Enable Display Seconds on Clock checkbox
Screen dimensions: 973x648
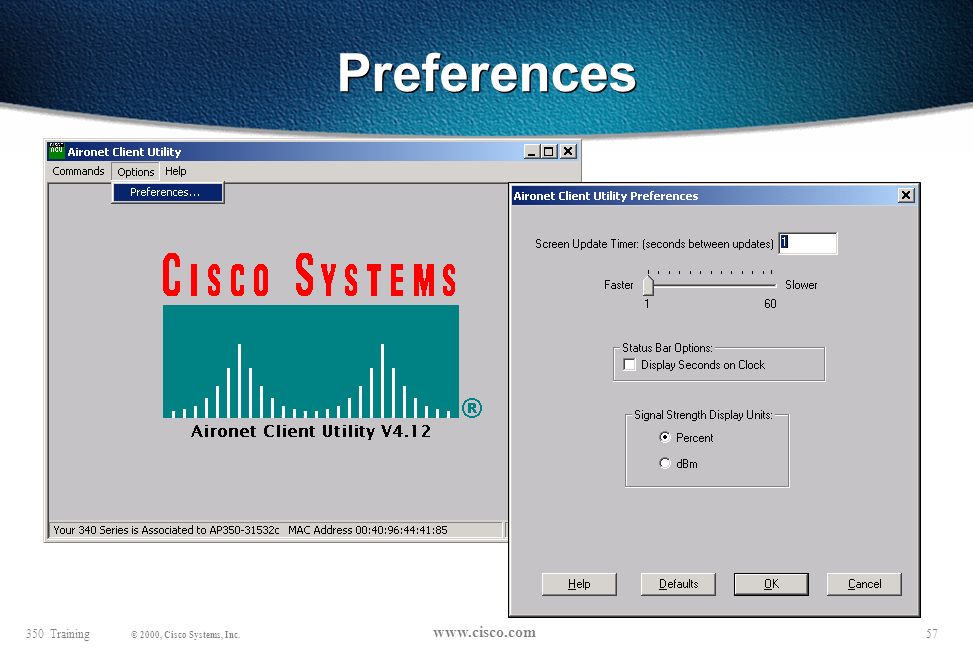coord(629,365)
